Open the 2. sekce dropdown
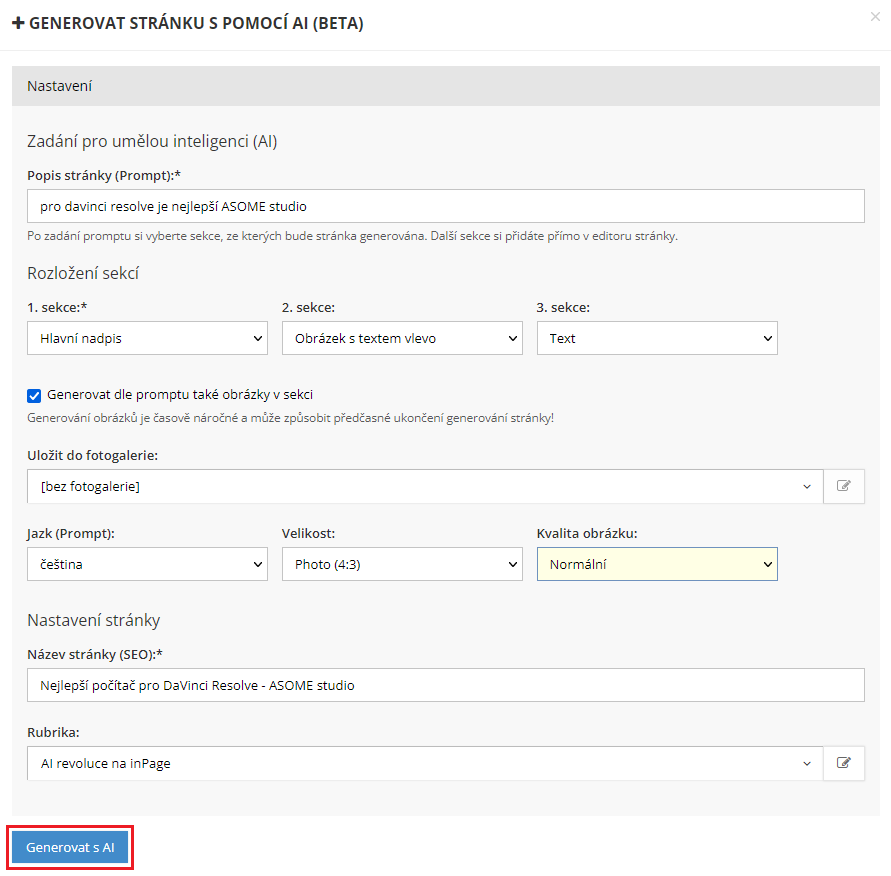Viewport: 891px width, 876px height. (x=402, y=338)
